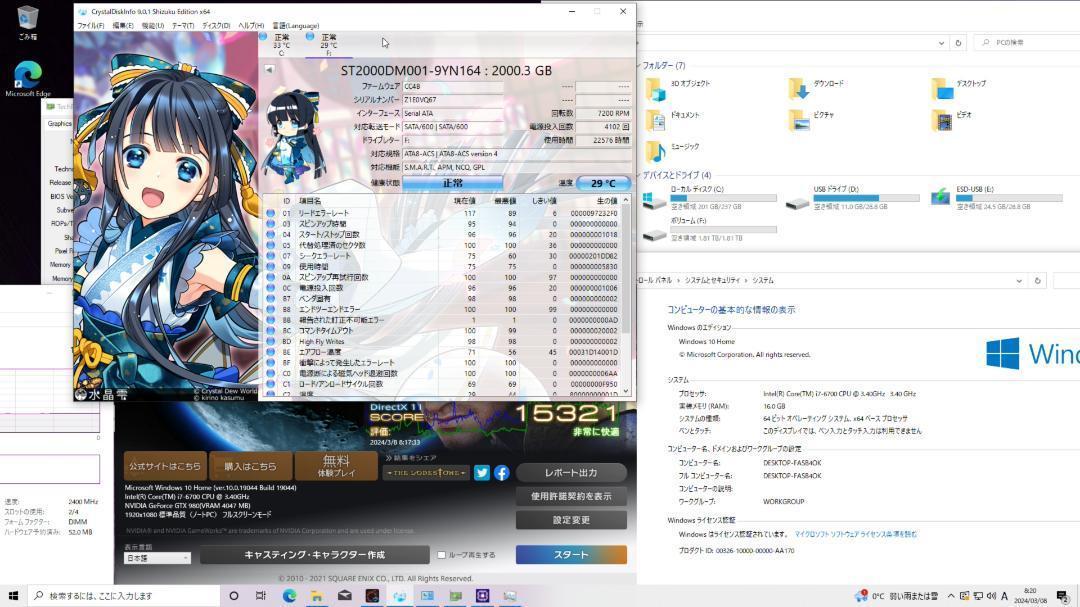Open the 言語(Language) menu in CrystalDiskInfo
Image resolution: width=1080 pixels, height=607 pixels.
tap(295, 25)
